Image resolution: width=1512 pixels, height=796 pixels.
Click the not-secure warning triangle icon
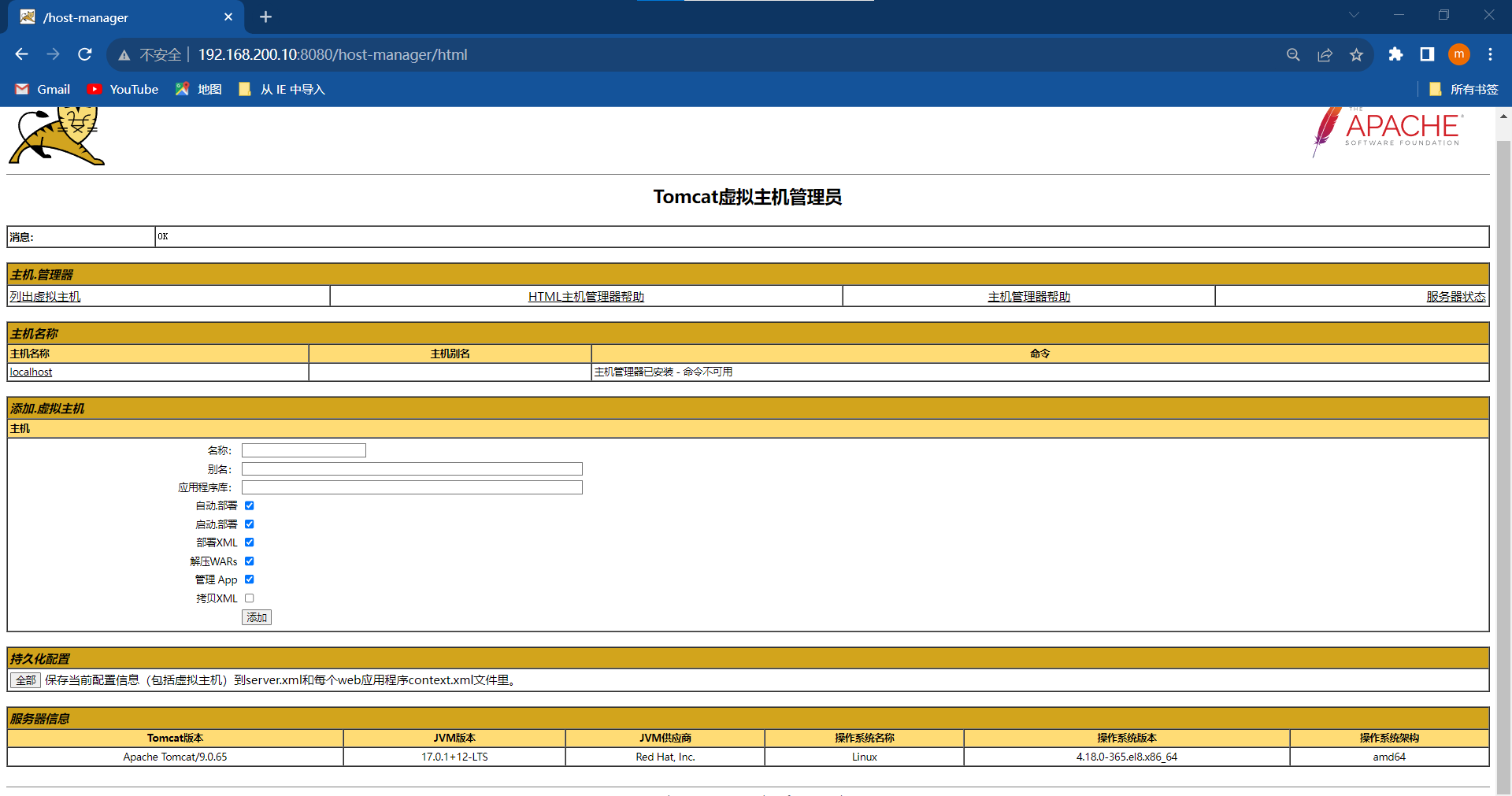pos(124,55)
